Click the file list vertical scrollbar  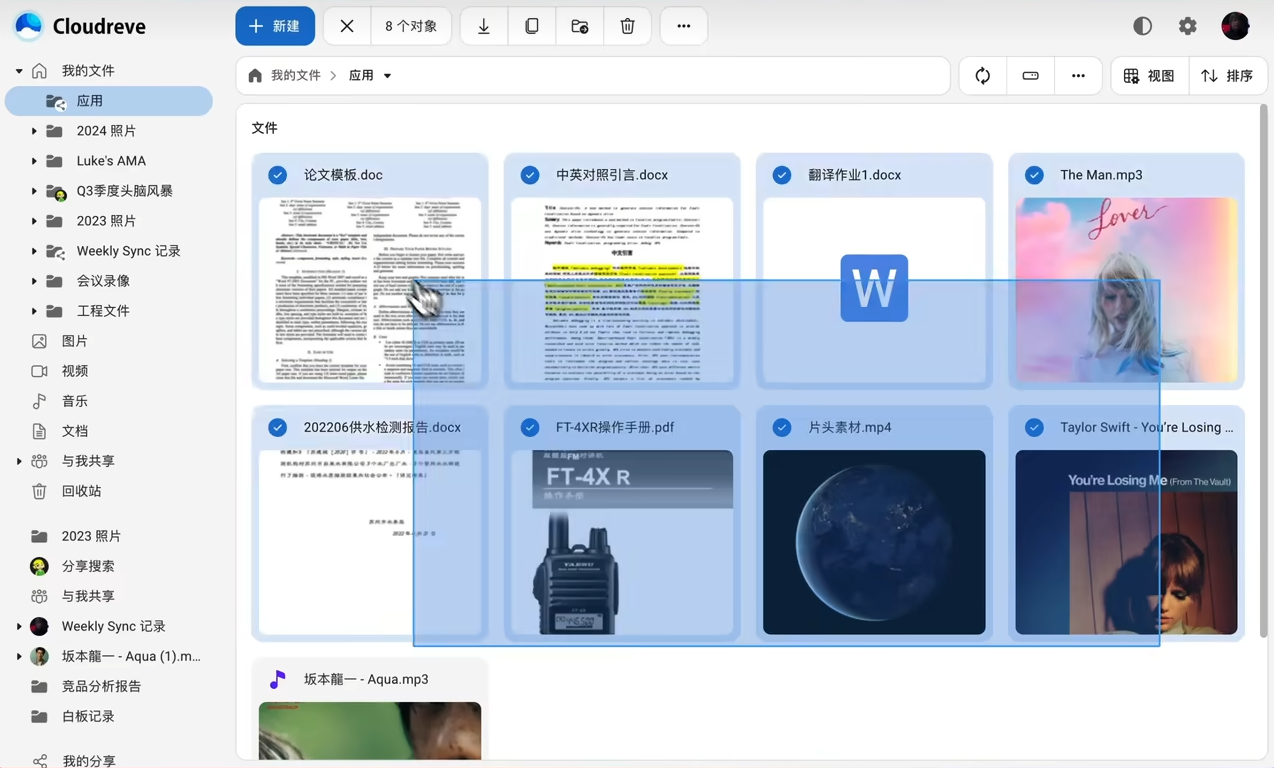pyautogui.click(x=1264, y=370)
